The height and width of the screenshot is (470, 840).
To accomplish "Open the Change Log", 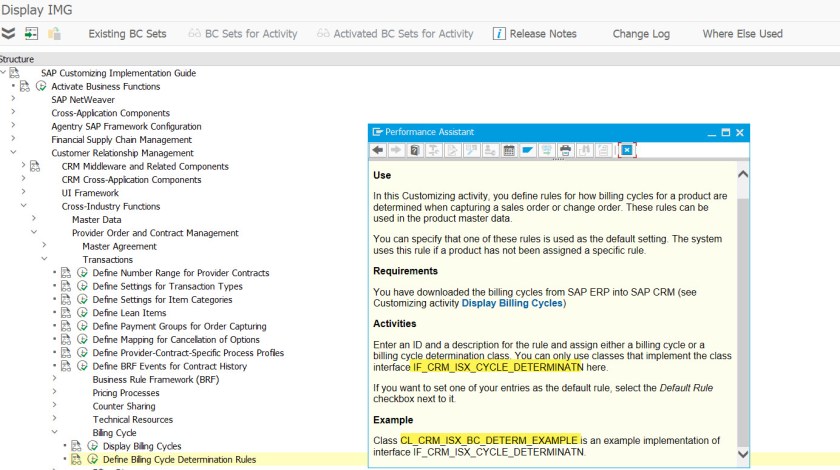I will pos(641,34).
